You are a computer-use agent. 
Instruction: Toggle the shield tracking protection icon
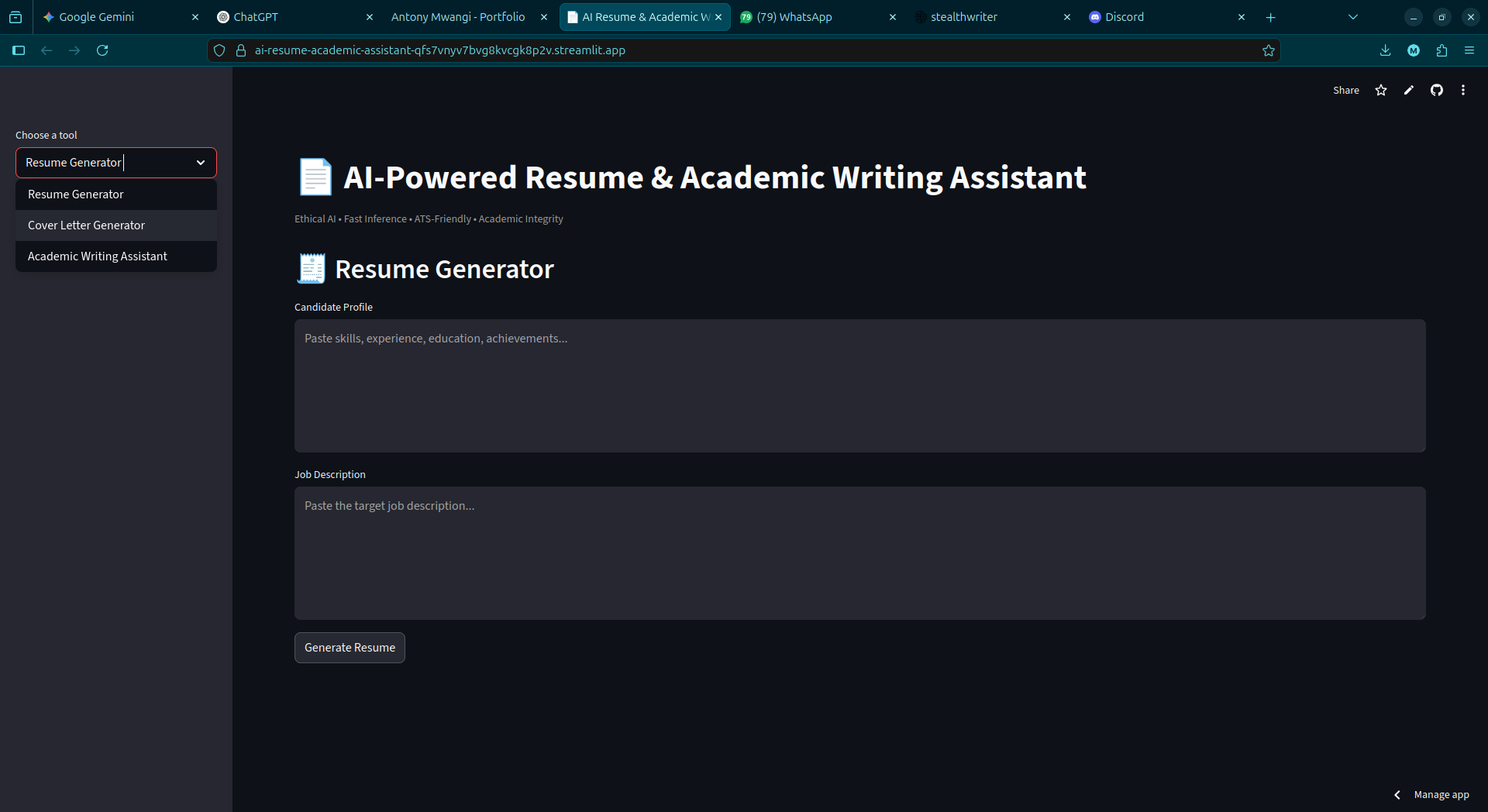219,50
